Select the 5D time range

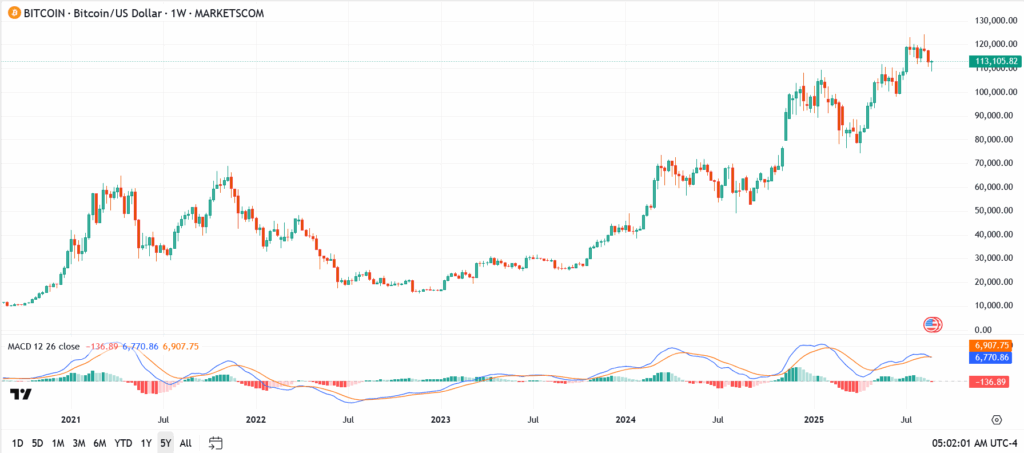point(37,443)
